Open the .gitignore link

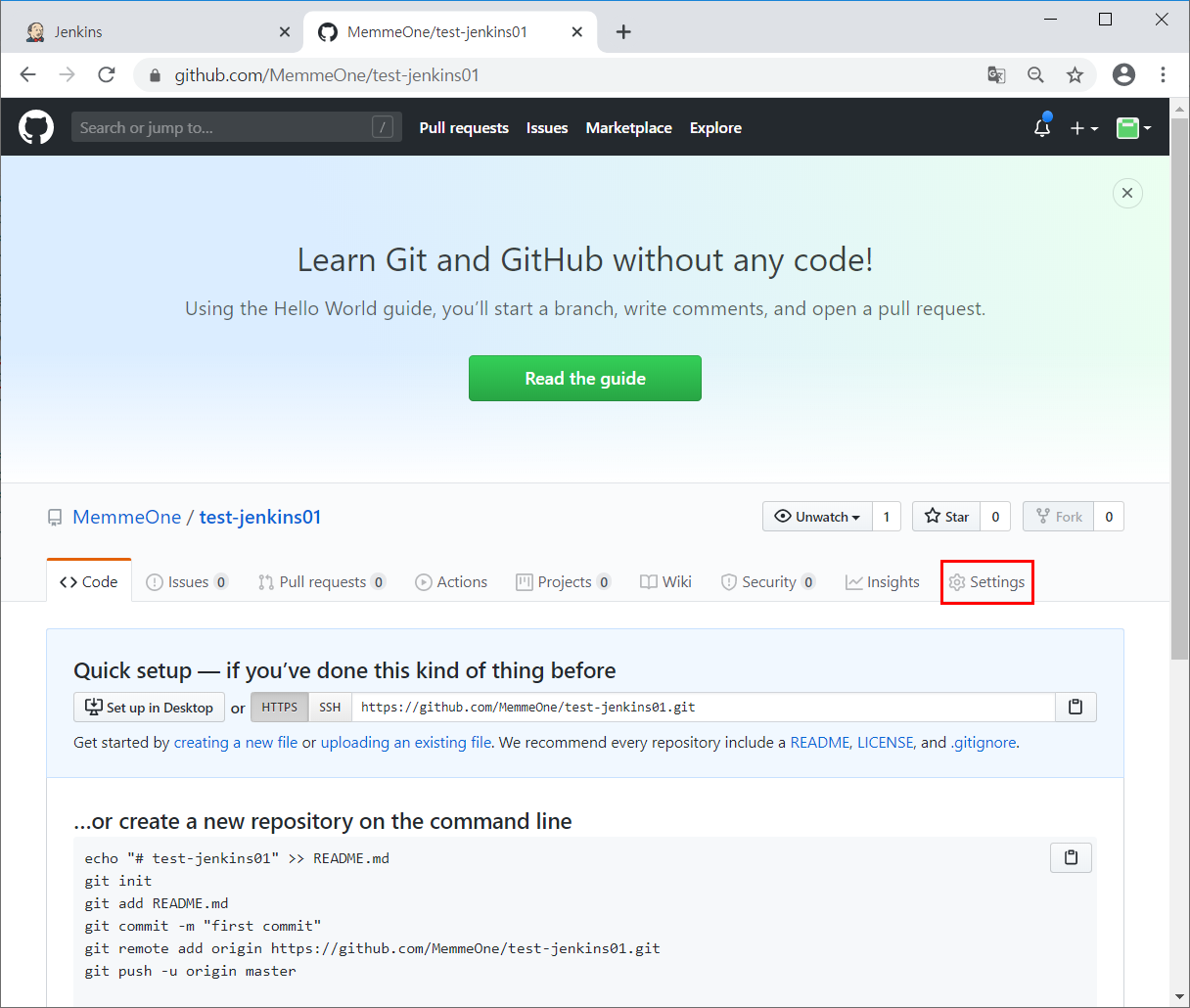pyautogui.click(x=984, y=743)
